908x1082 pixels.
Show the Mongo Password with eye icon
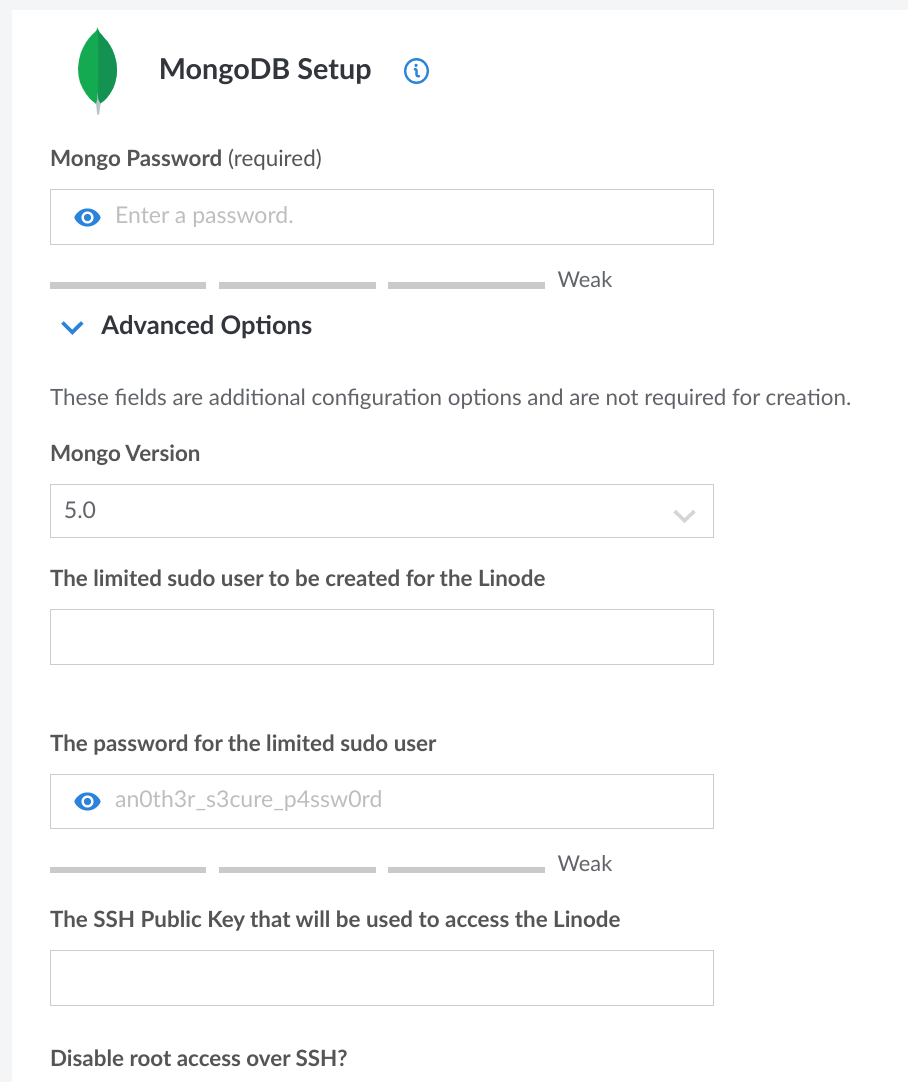(88, 217)
